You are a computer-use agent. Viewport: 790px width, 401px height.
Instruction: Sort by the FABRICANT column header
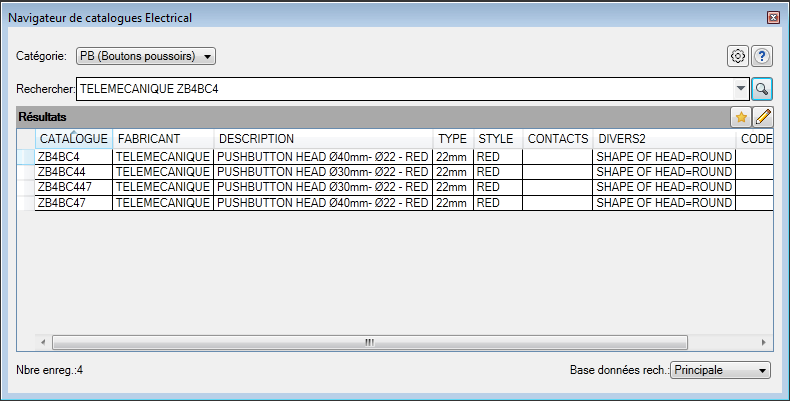click(x=163, y=139)
